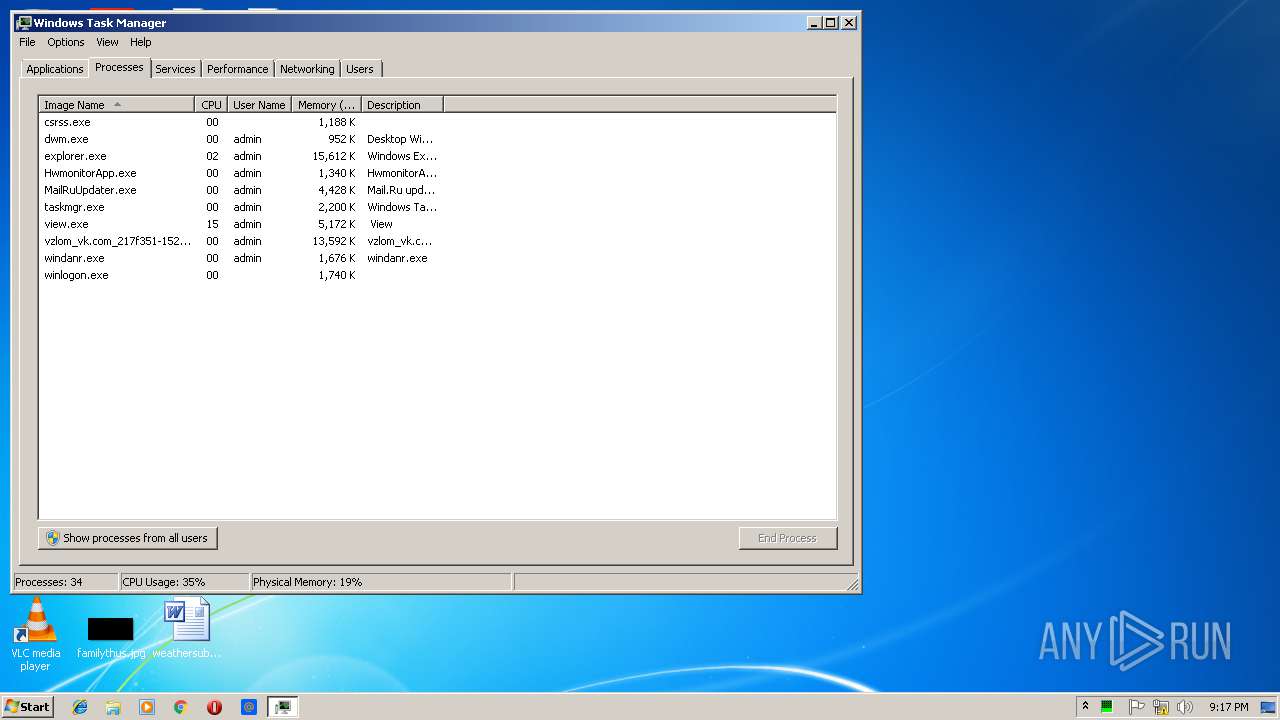Select vzlom_vk.com process row
The image size is (1280, 720).
pyautogui.click(x=240, y=241)
